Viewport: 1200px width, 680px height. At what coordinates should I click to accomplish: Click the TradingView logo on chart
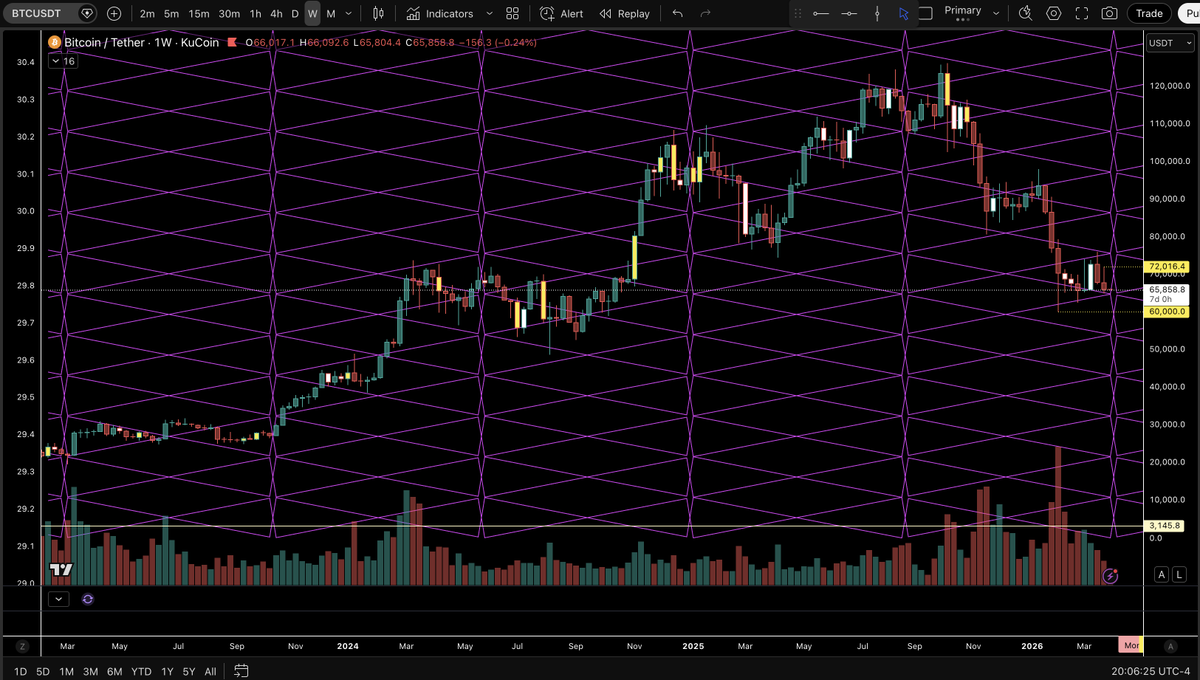(x=62, y=570)
